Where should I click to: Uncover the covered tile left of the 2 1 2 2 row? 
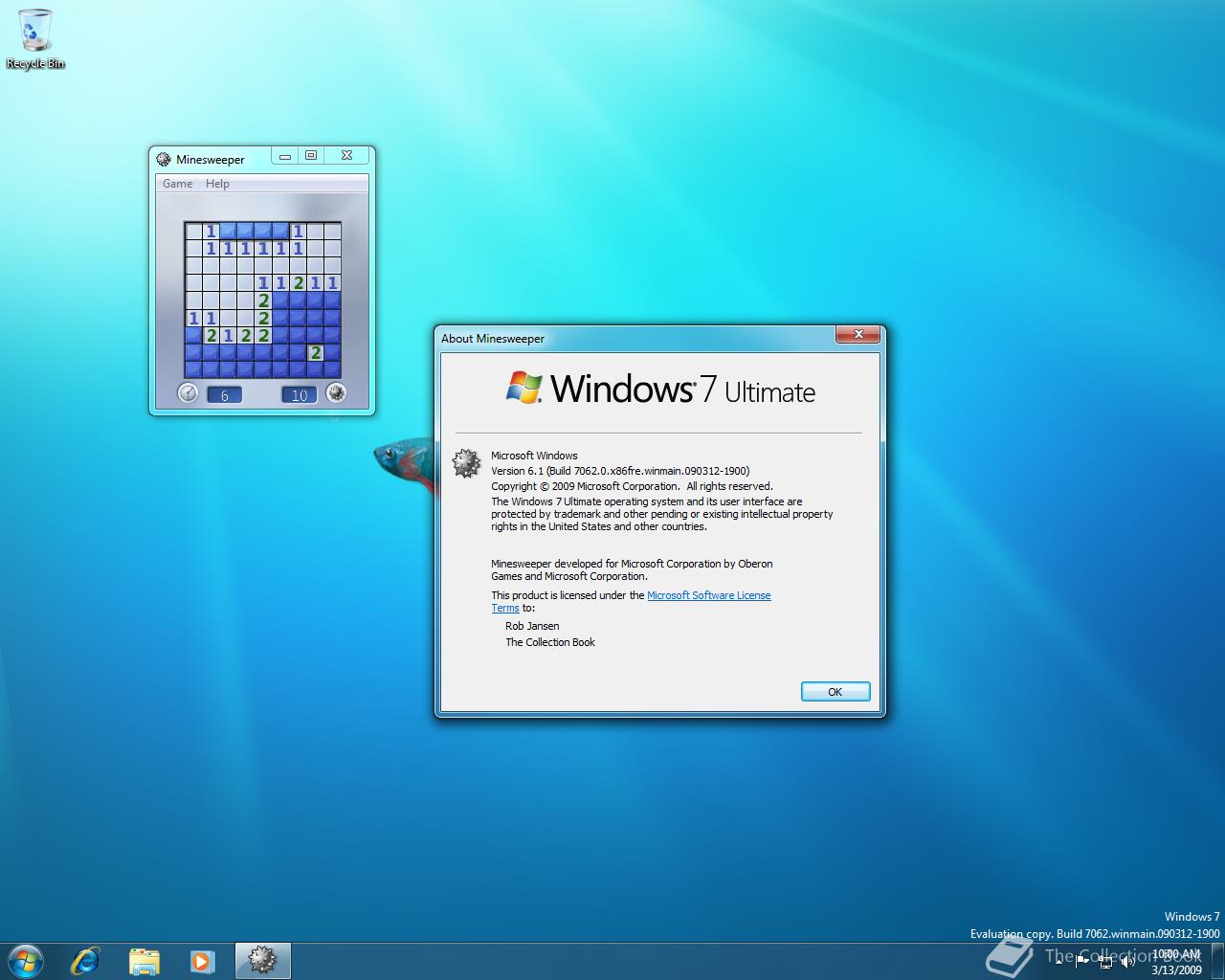tap(193, 336)
